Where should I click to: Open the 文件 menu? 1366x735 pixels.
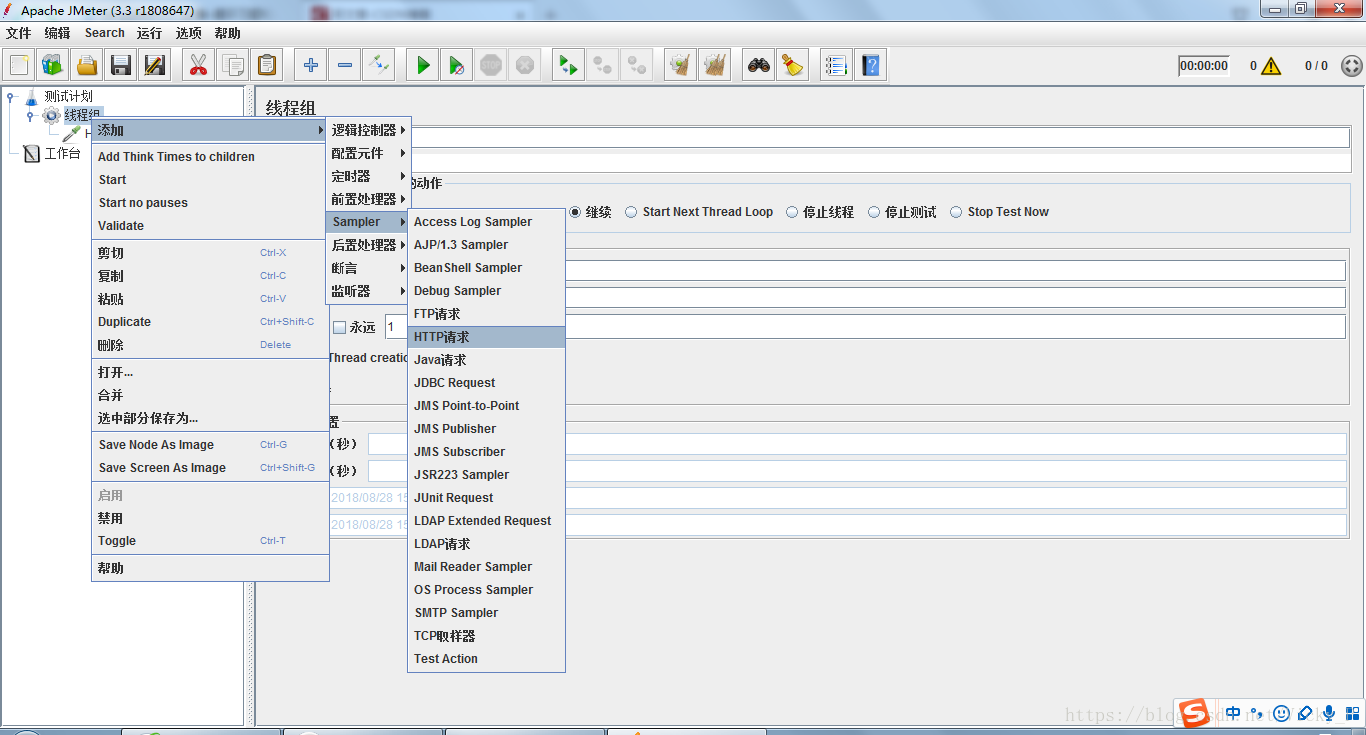18,33
